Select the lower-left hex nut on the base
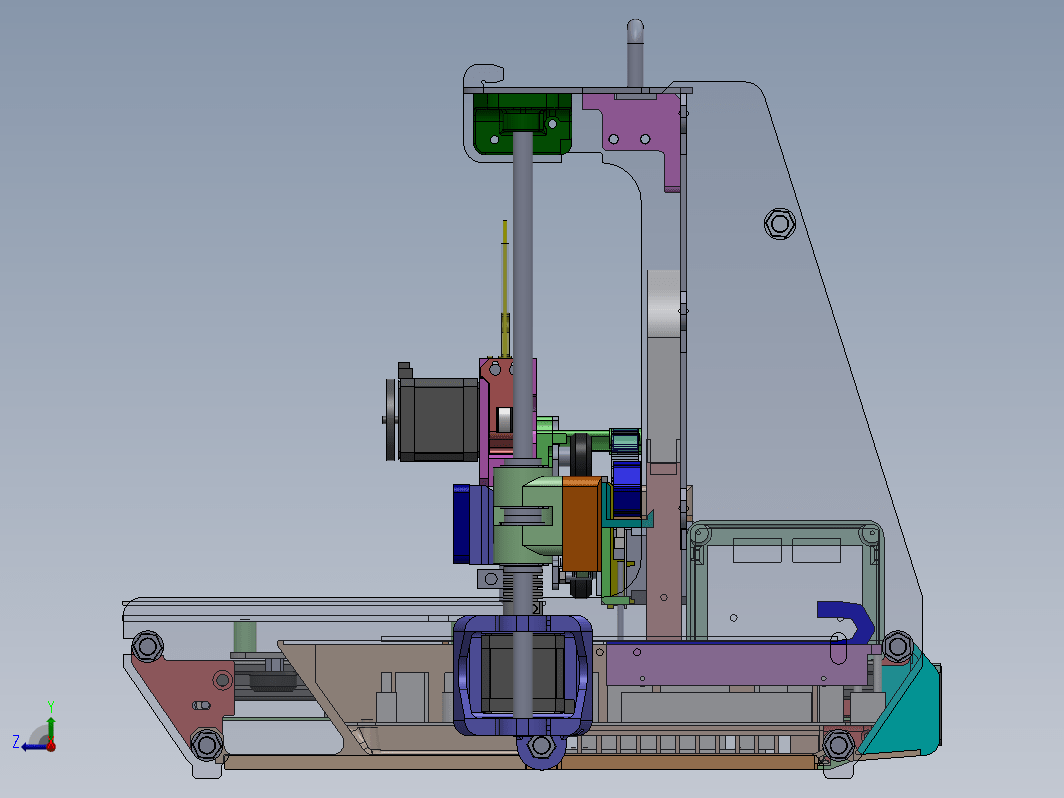Screen dimensions: 1064x798 click(206, 744)
